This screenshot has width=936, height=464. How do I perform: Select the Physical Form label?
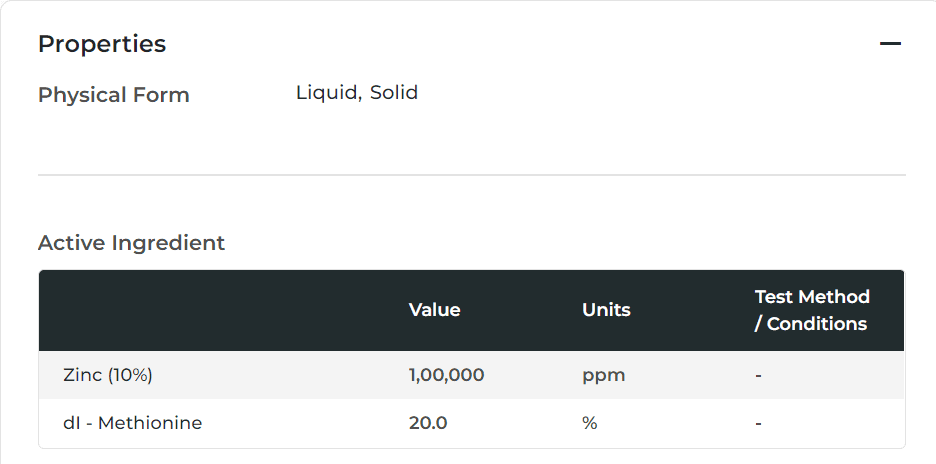coord(113,95)
